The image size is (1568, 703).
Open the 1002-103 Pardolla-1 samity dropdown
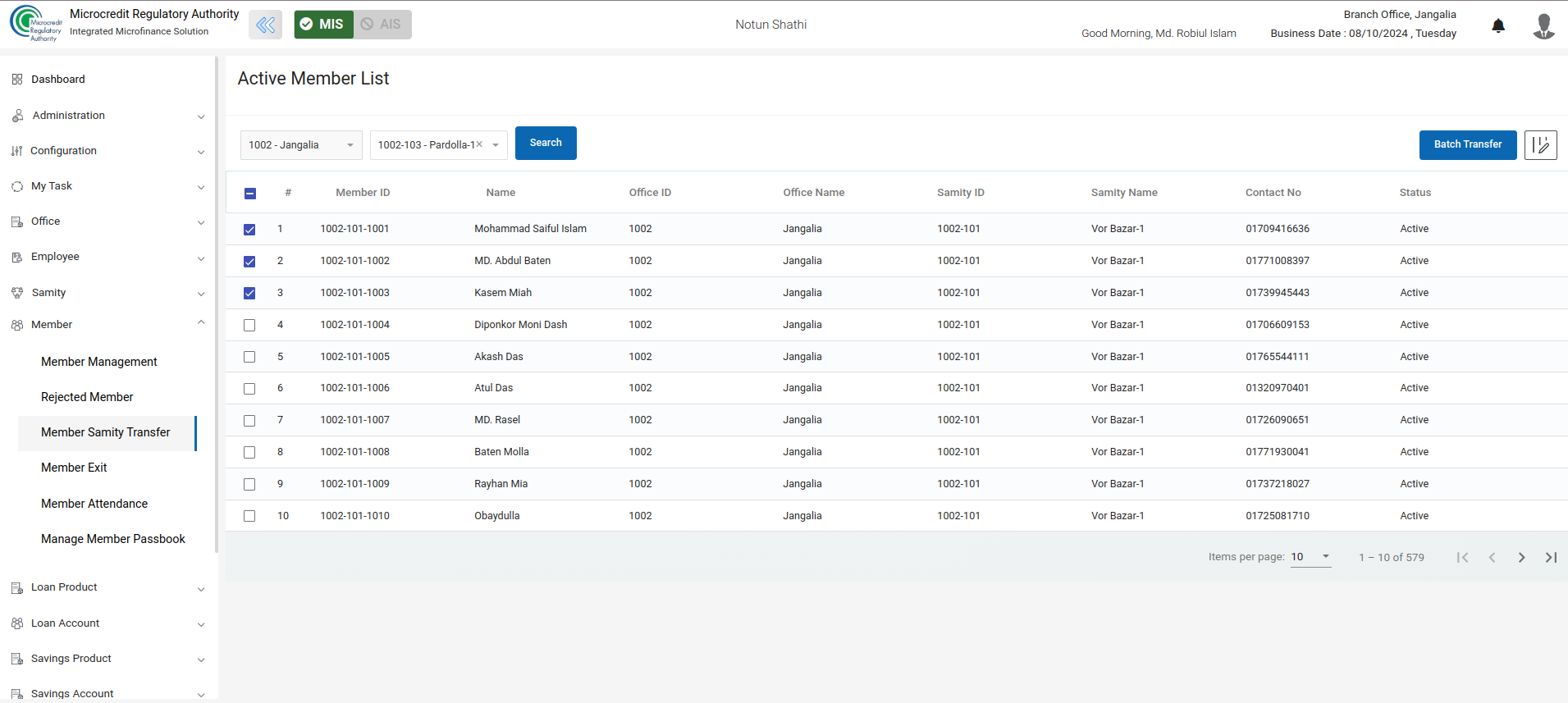(x=439, y=145)
